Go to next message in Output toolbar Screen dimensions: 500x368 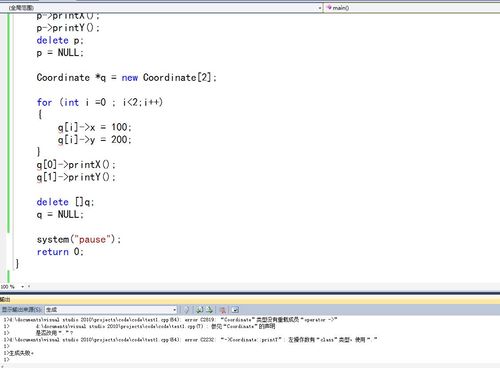pos(210,310)
